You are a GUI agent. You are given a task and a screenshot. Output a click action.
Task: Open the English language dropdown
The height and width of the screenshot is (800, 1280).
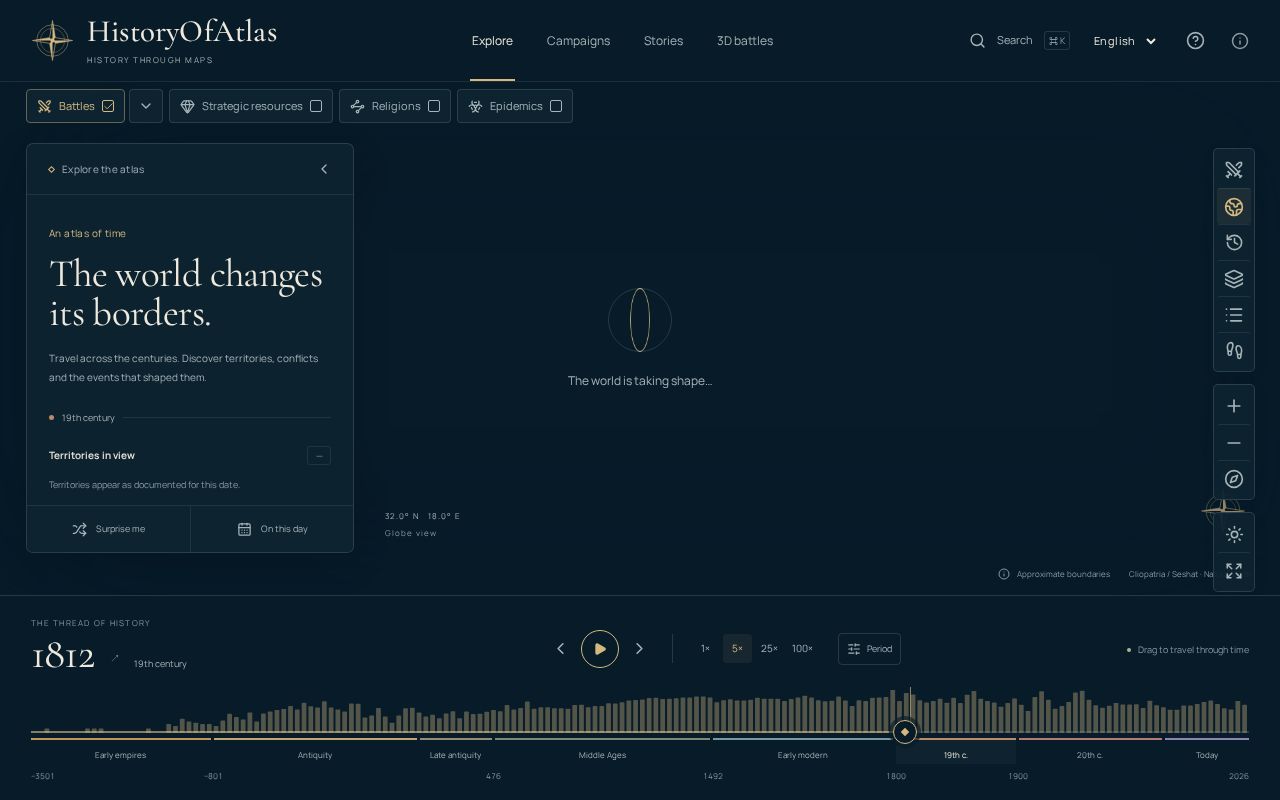pos(1125,41)
